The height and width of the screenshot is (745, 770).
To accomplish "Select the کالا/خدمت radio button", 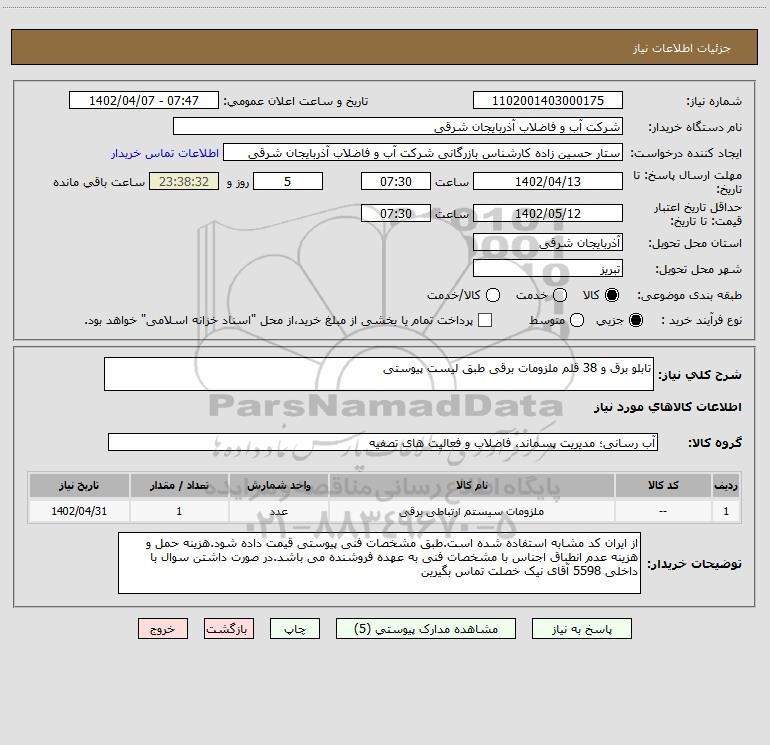I will (493, 295).
